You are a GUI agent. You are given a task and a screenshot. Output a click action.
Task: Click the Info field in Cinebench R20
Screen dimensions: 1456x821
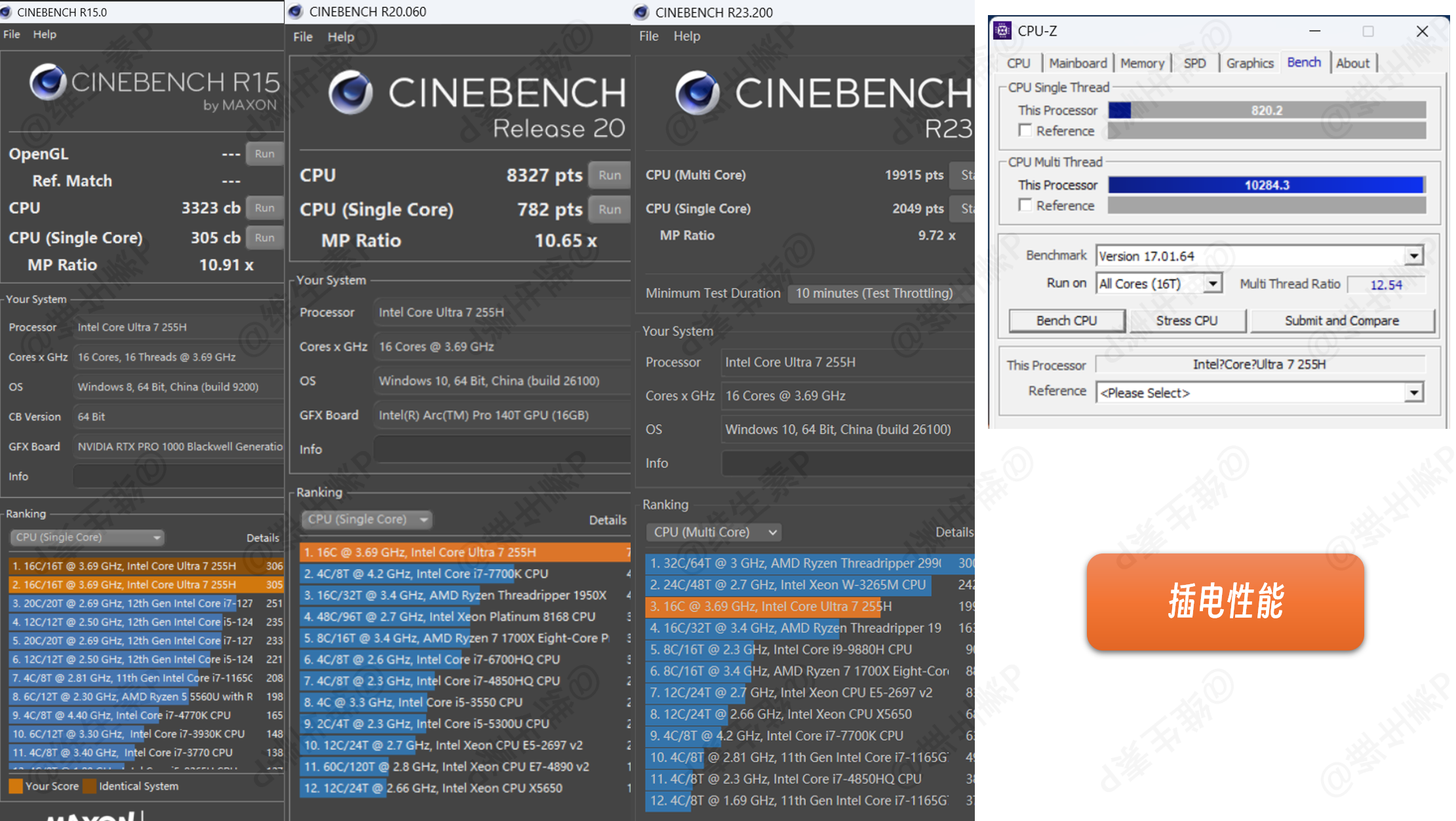[502, 449]
